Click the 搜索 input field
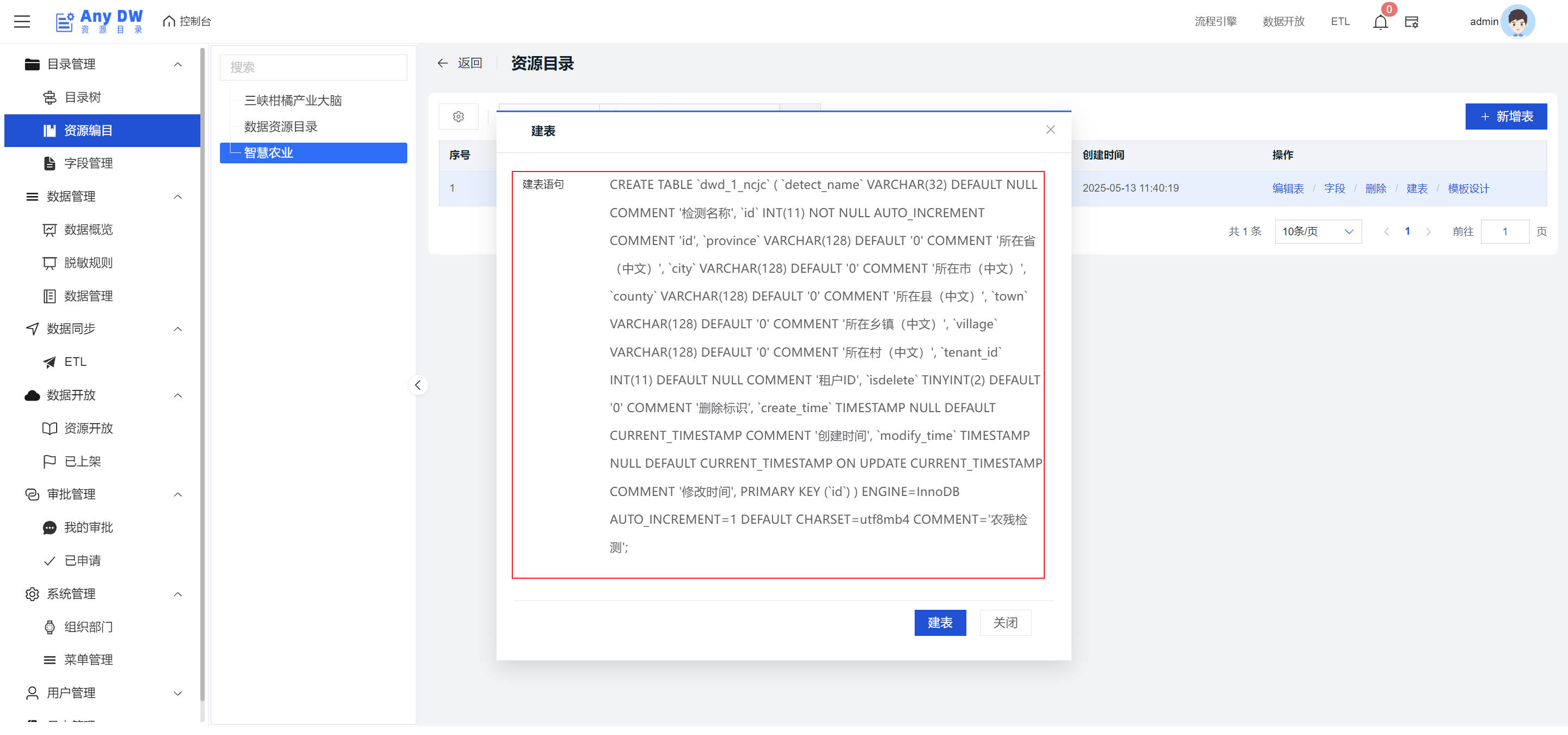This screenshot has height=735, width=1568. click(313, 68)
